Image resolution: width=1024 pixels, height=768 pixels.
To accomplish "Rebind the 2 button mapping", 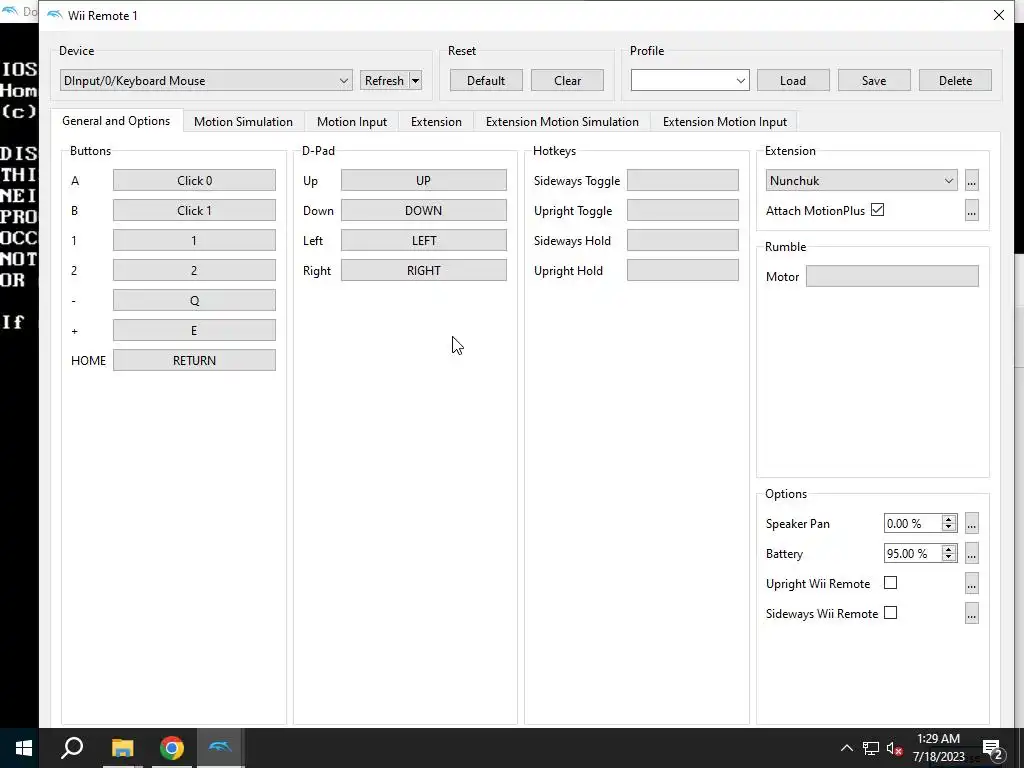I will point(194,270).
